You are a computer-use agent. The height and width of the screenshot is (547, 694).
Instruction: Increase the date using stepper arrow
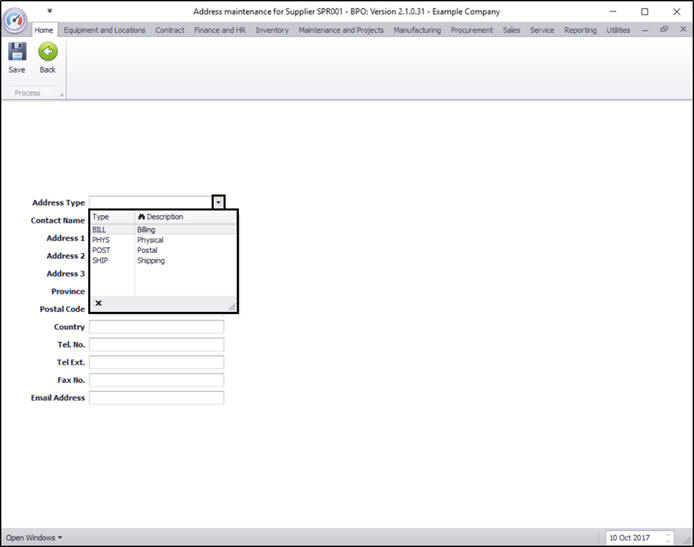[668, 535]
